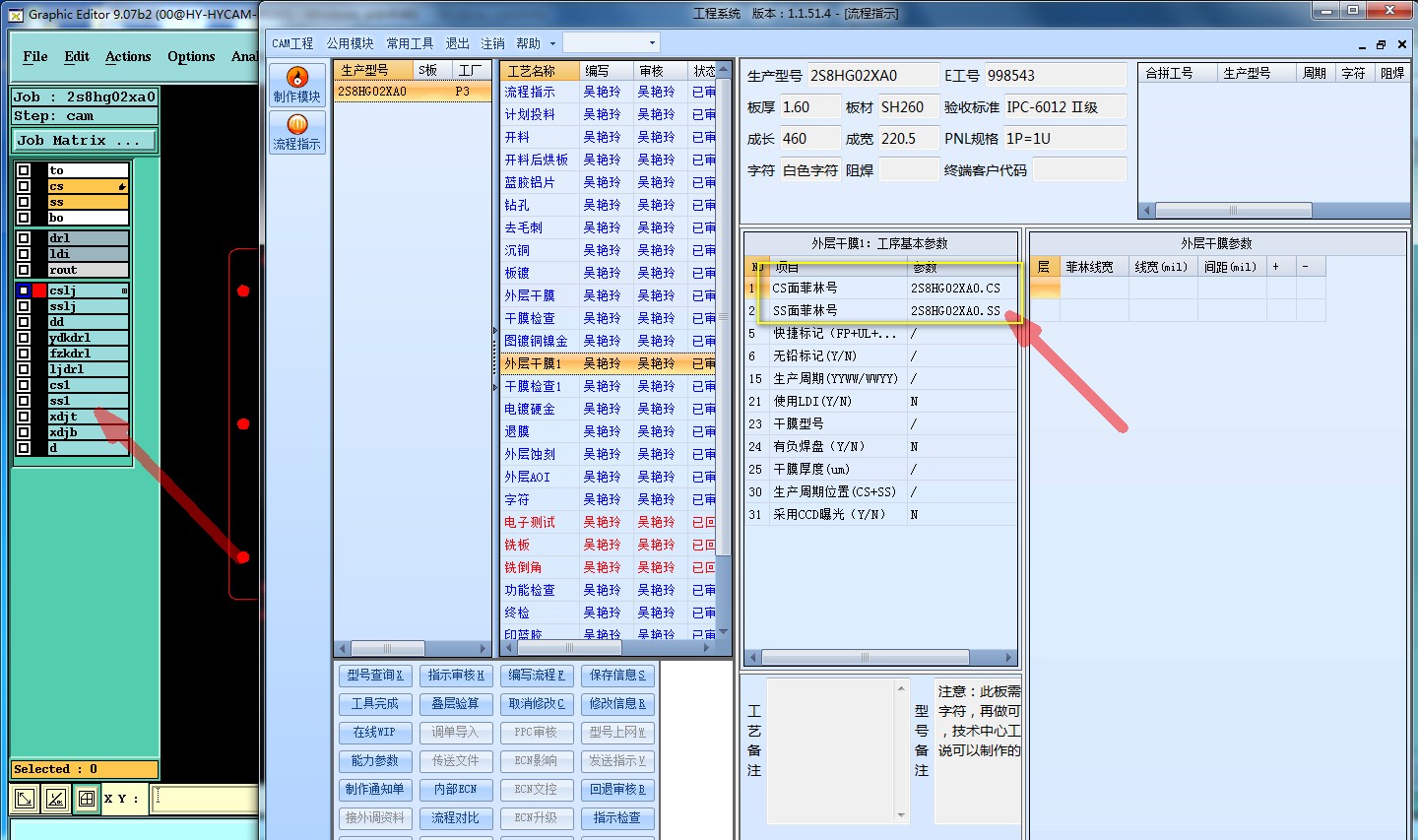
Task: Open Edit menu in Graphic Editor
Action: coord(77,56)
